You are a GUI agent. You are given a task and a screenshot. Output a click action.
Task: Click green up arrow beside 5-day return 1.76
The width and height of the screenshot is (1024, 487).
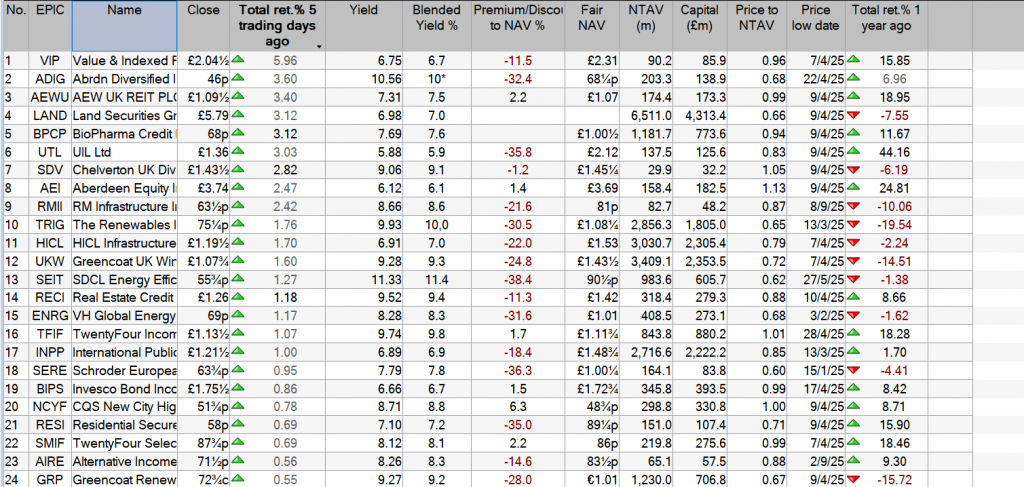click(240, 225)
